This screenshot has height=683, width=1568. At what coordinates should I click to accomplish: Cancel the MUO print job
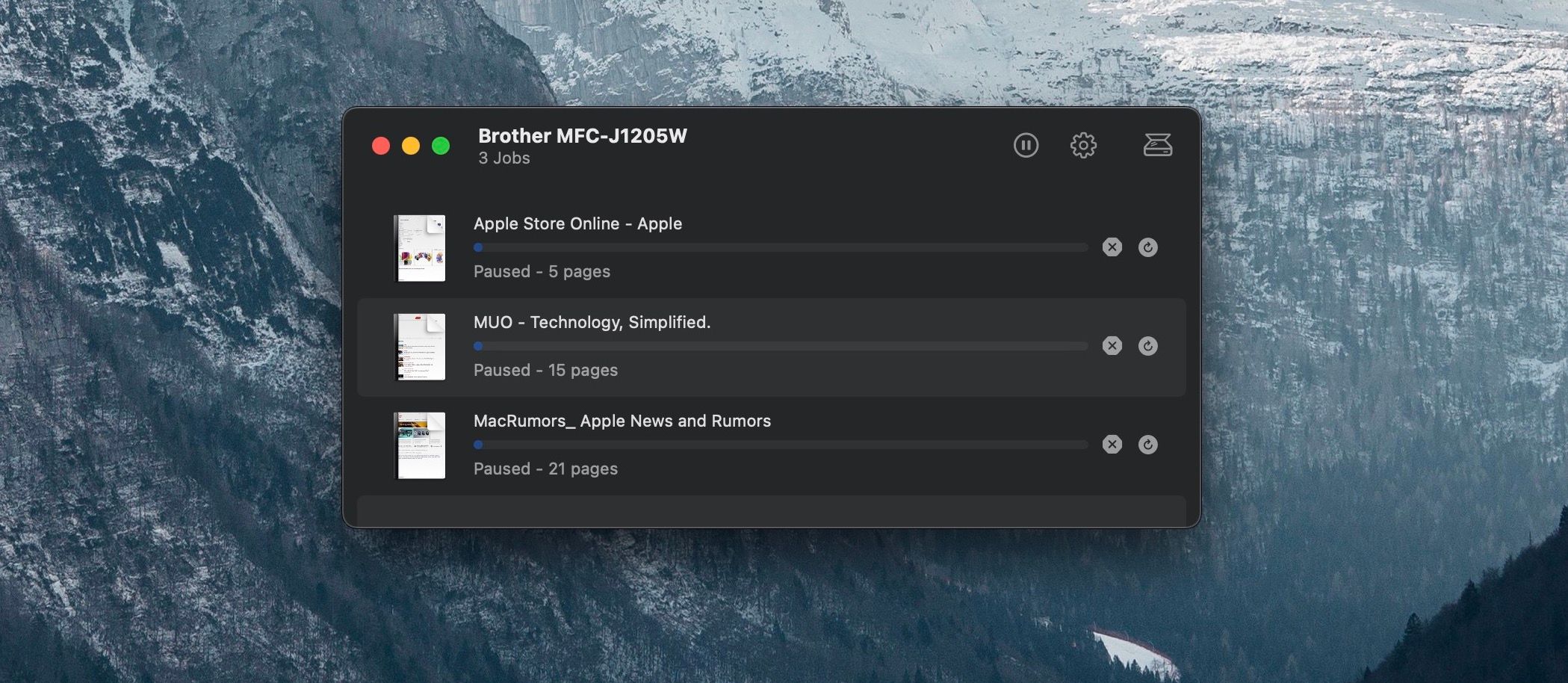coord(1112,346)
